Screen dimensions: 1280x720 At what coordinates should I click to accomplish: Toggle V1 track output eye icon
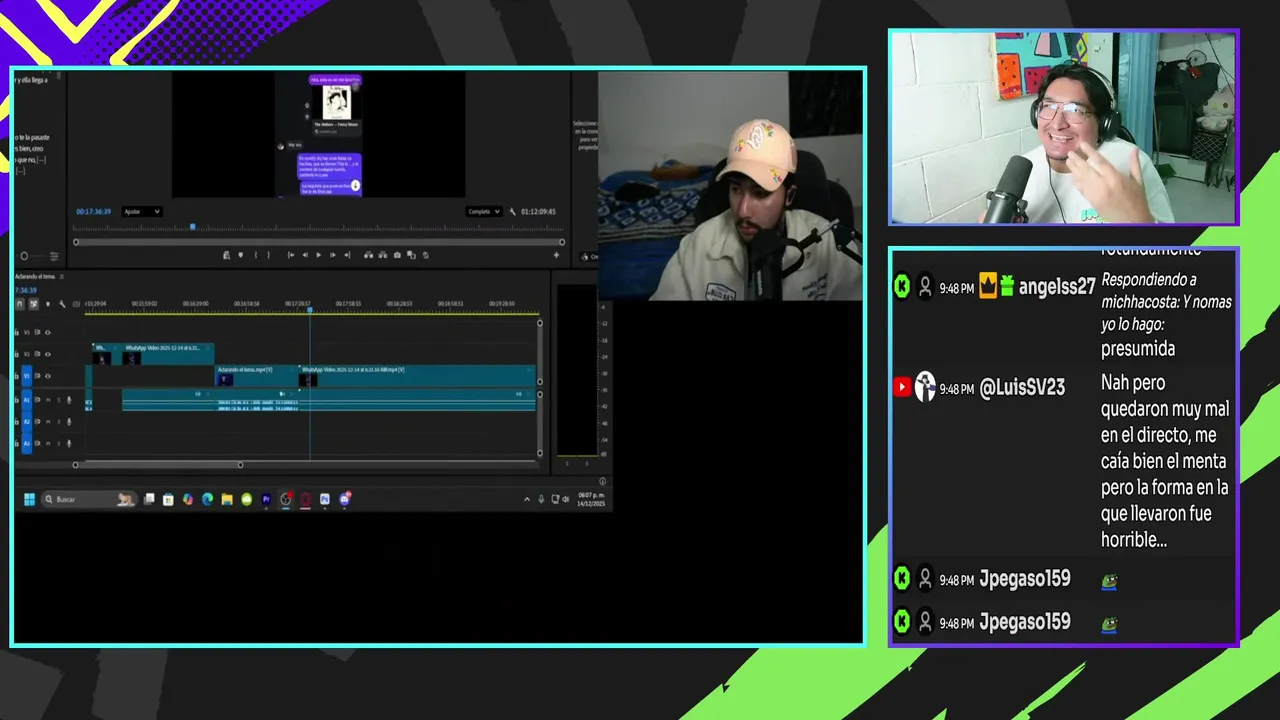tap(48, 376)
